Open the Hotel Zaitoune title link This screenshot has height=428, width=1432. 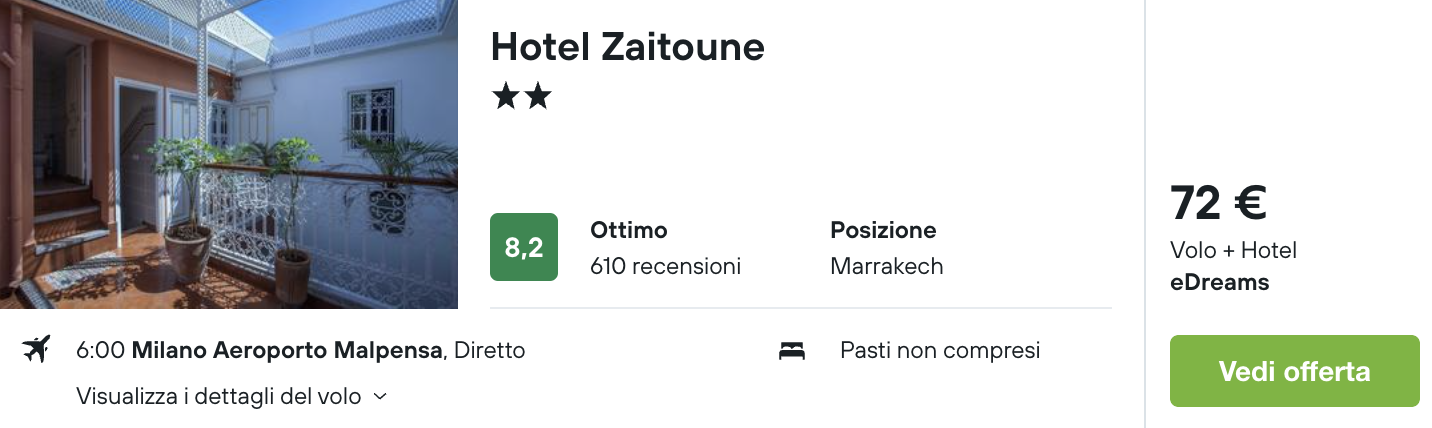coord(627,47)
